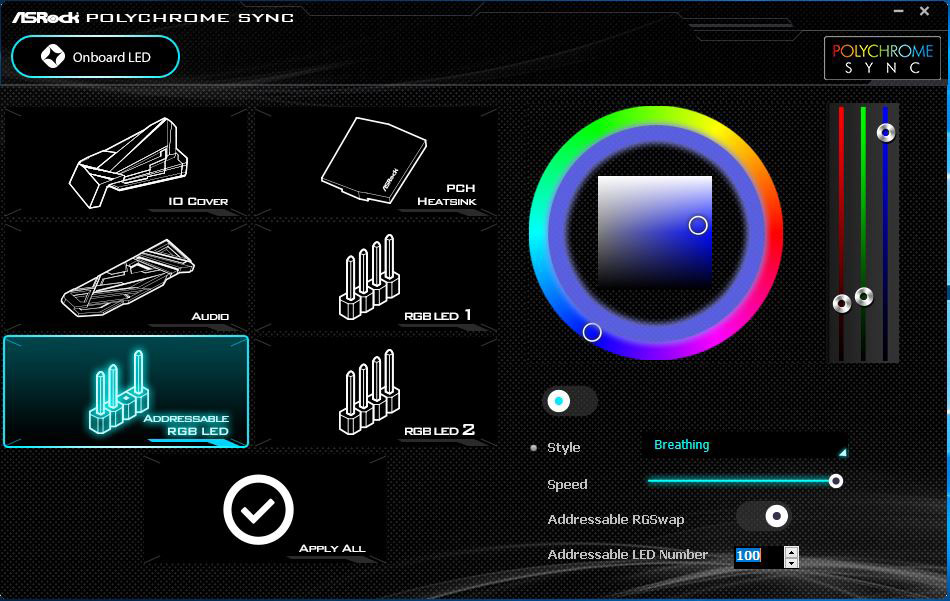Click the hue ring selector handle
Screen dimensions: 950x601
click(592, 332)
